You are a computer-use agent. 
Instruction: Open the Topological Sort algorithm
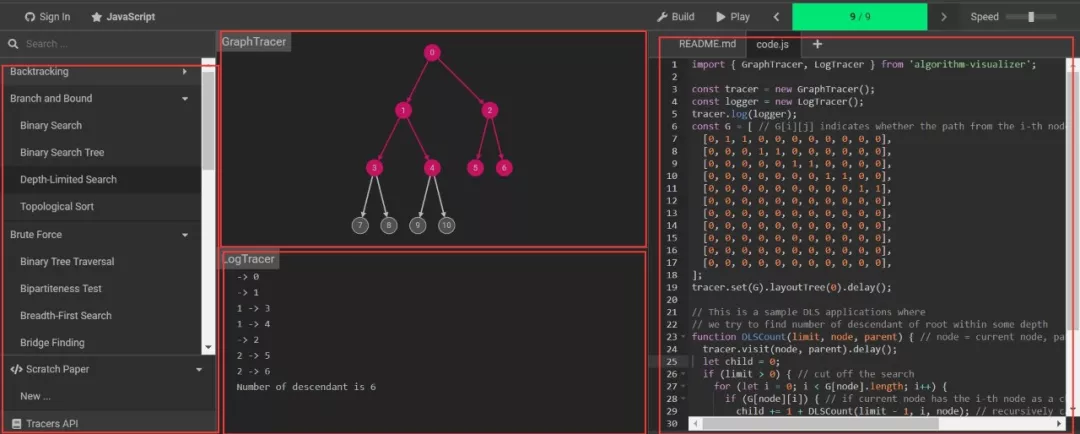(x=57, y=207)
